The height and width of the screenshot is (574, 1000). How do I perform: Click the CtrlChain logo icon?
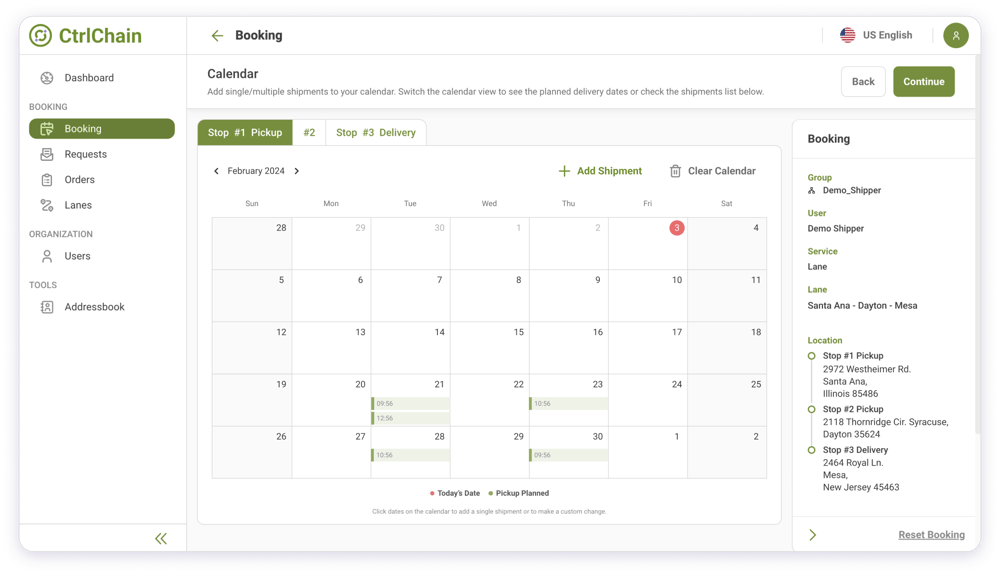(x=40, y=36)
